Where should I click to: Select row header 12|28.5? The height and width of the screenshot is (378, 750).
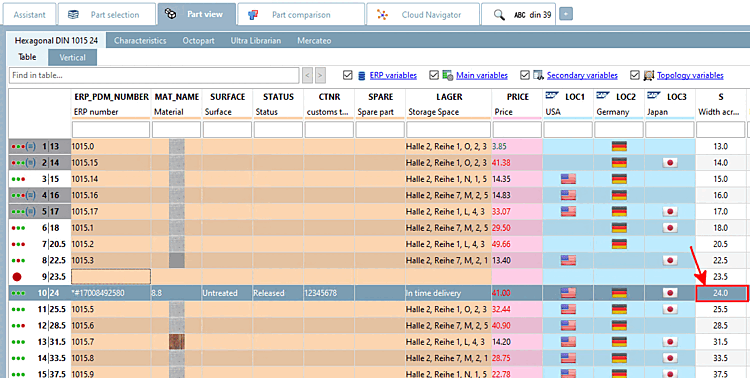coord(40,325)
